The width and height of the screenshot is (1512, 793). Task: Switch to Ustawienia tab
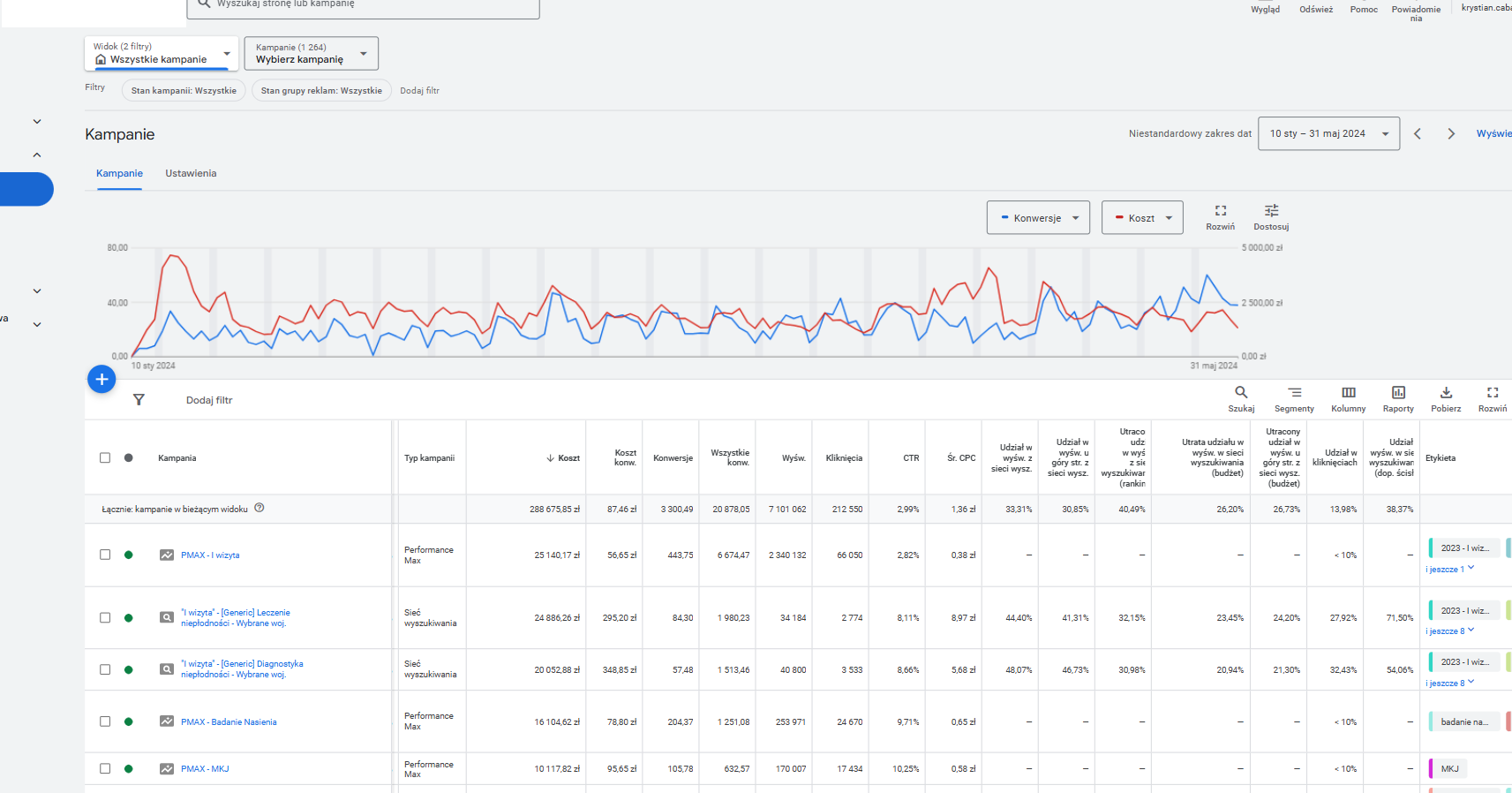coord(191,173)
